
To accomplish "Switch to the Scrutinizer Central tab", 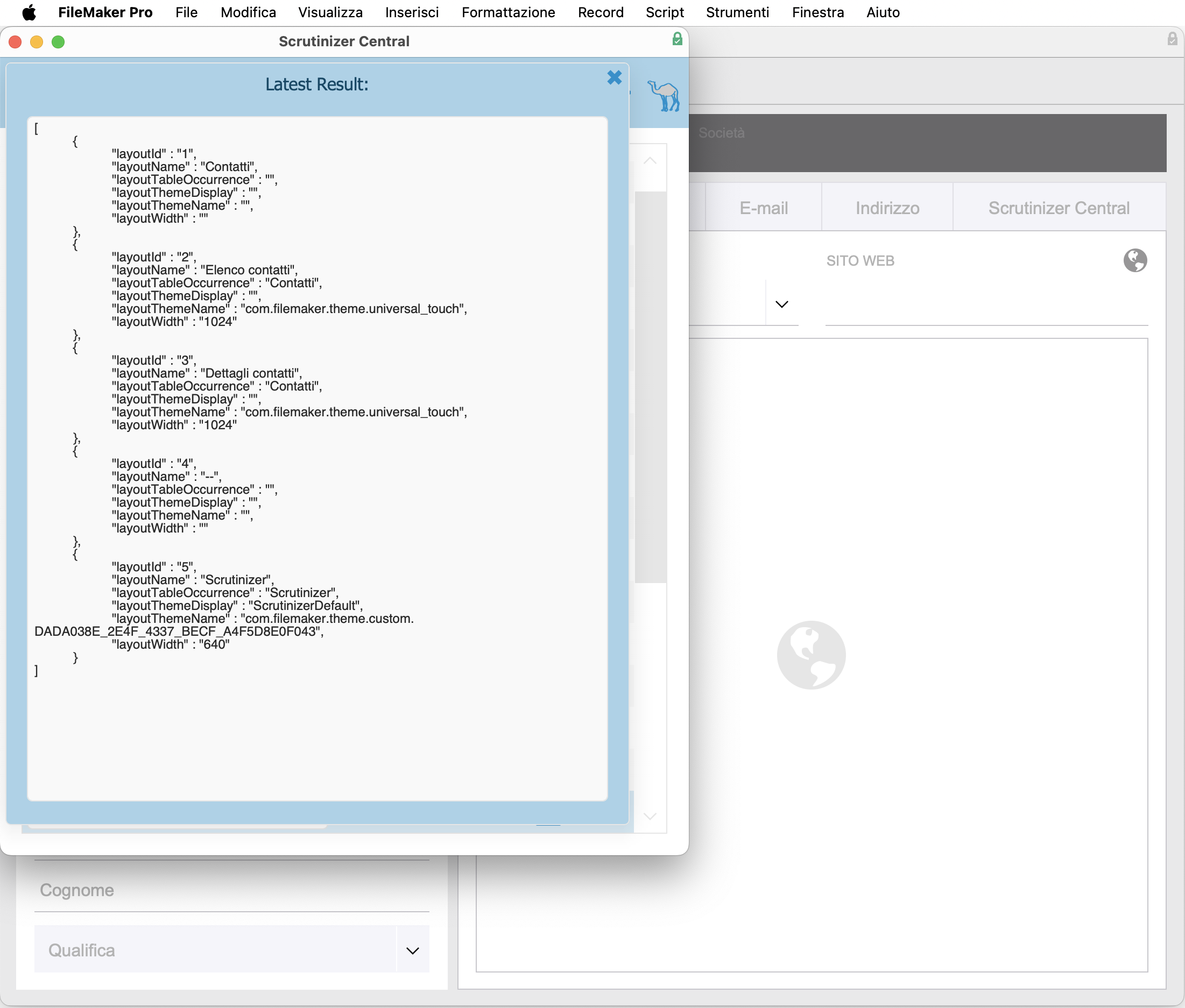I will tap(1059, 208).
